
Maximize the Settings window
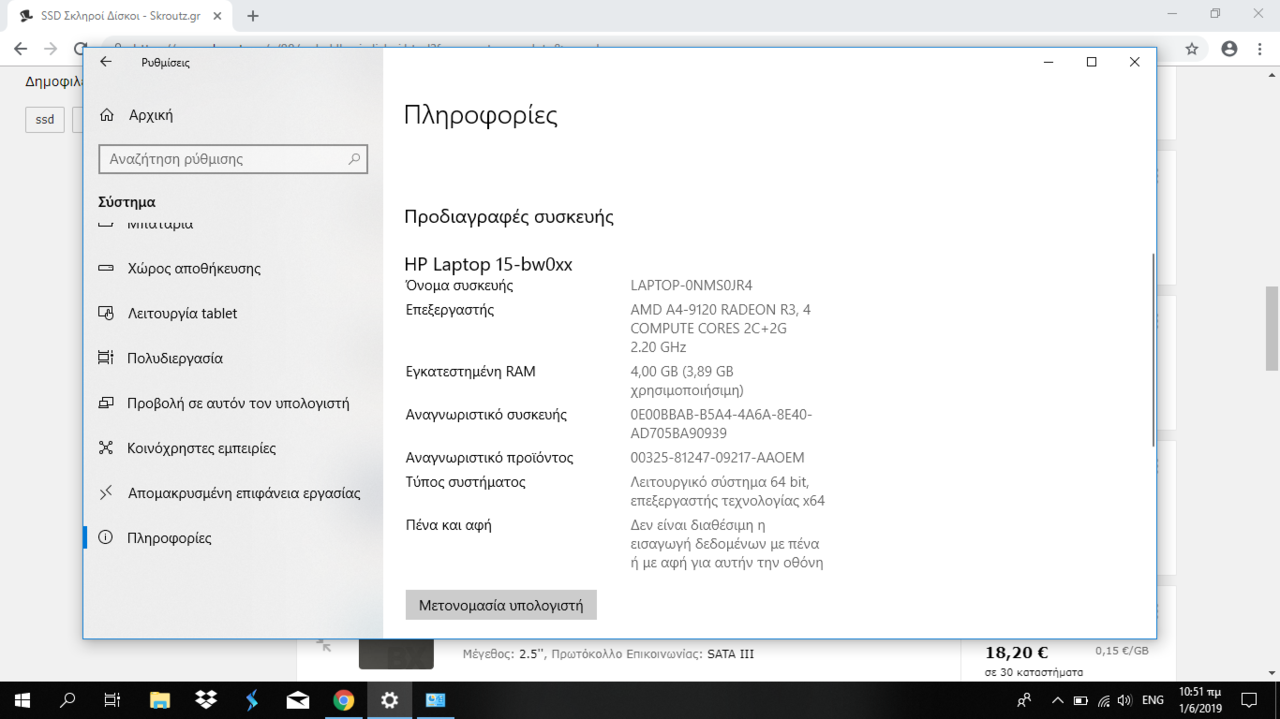(x=1091, y=62)
